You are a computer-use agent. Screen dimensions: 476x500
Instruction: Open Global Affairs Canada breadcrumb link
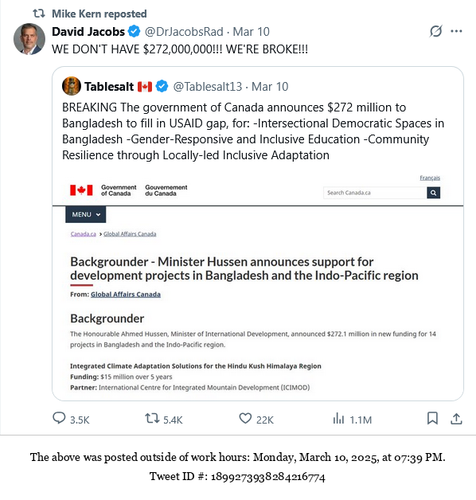click(x=130, y=234)
